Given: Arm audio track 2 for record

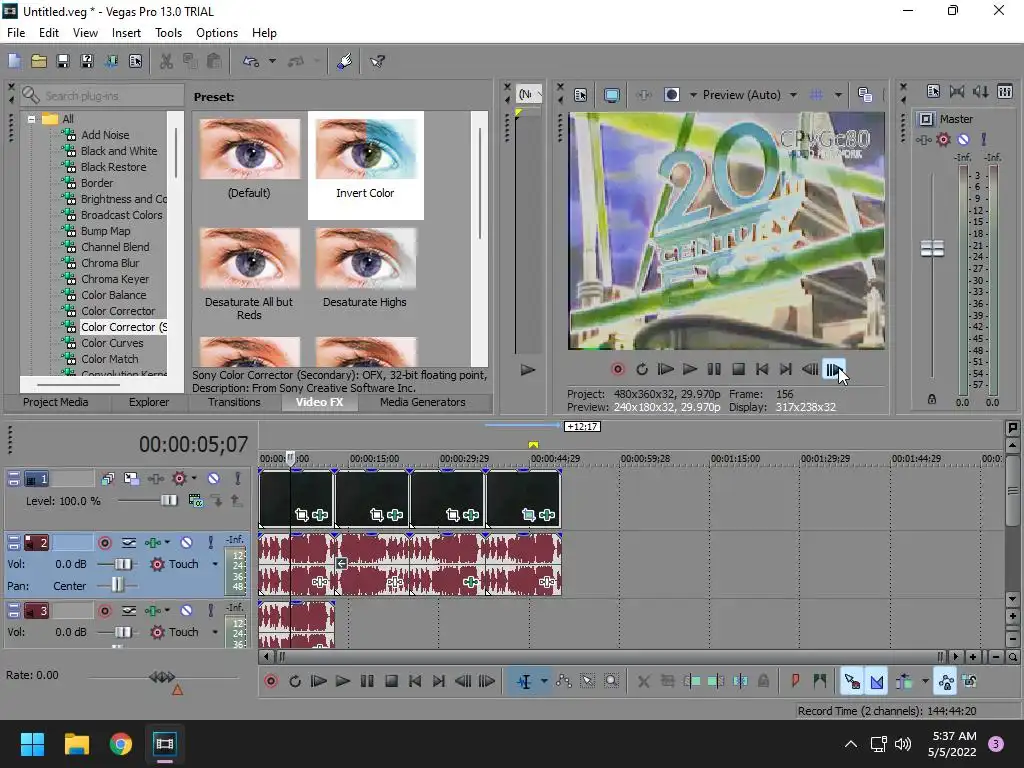Looking at the screenshot, I should click(x=104, y=543).
